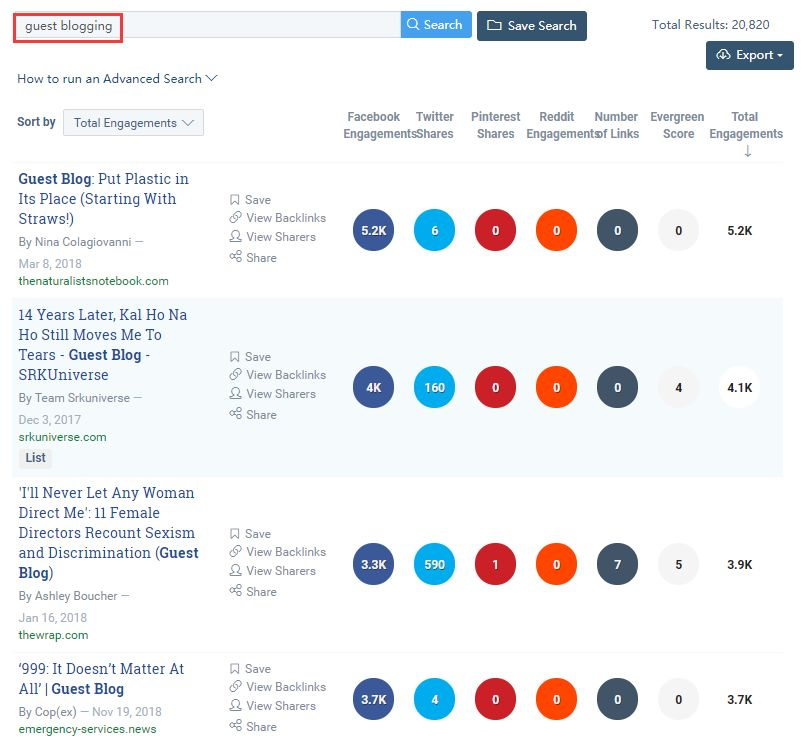The height and width of the screenshot is (744, 803).
Task: Save the '999: It Doesn't Matter' article
Action: 250,669
